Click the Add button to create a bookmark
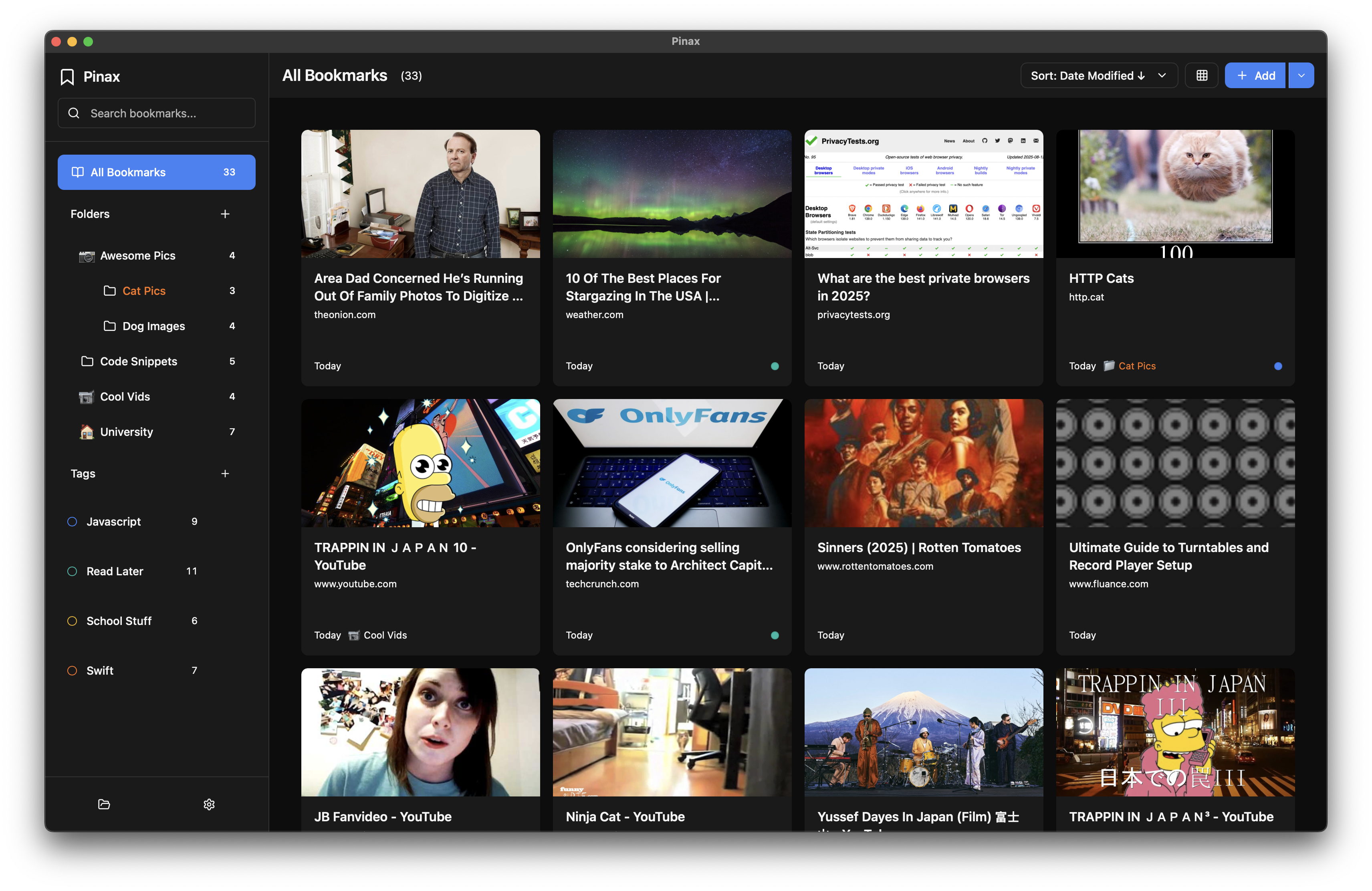 (x=1255, y=75)
